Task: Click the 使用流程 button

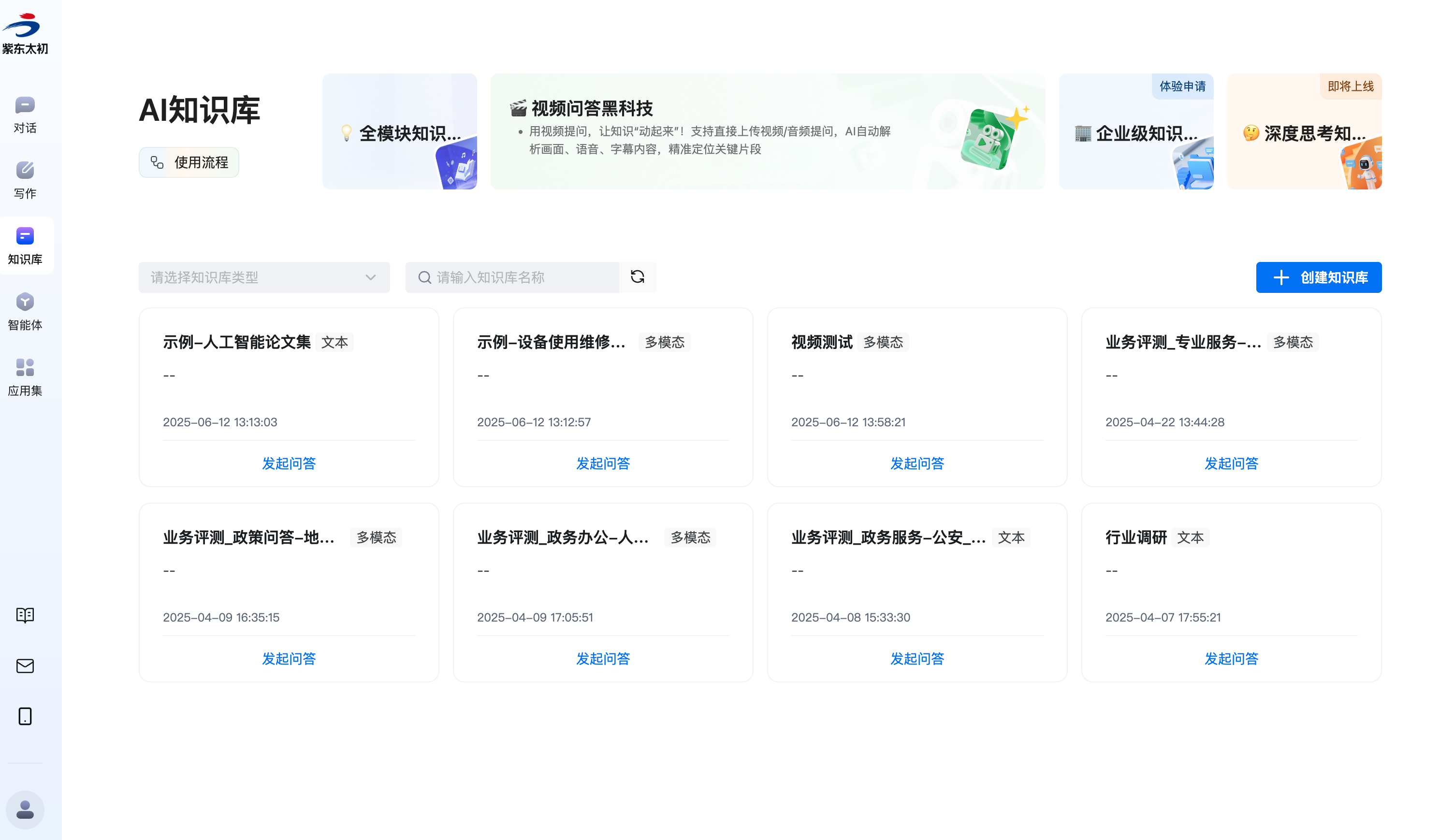Action: (189, 163)
